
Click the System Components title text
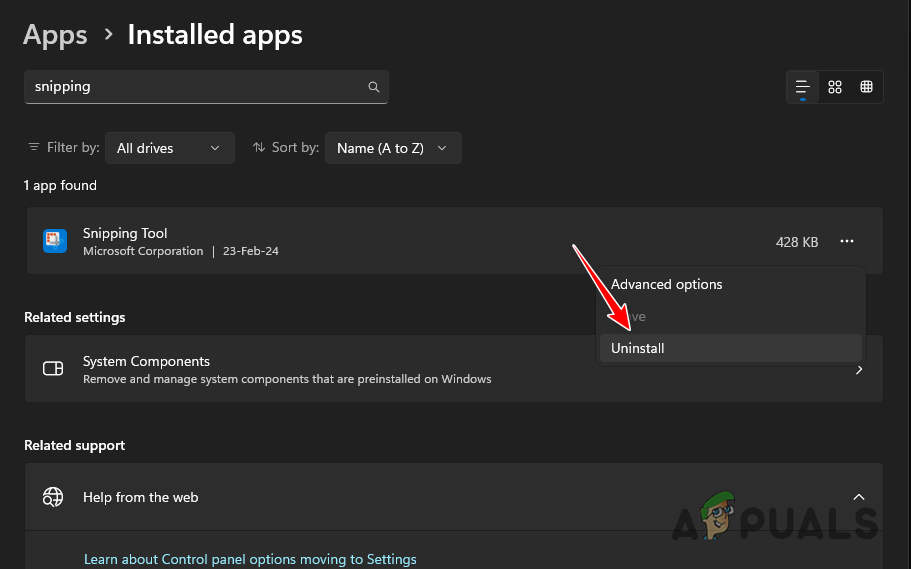146,361
